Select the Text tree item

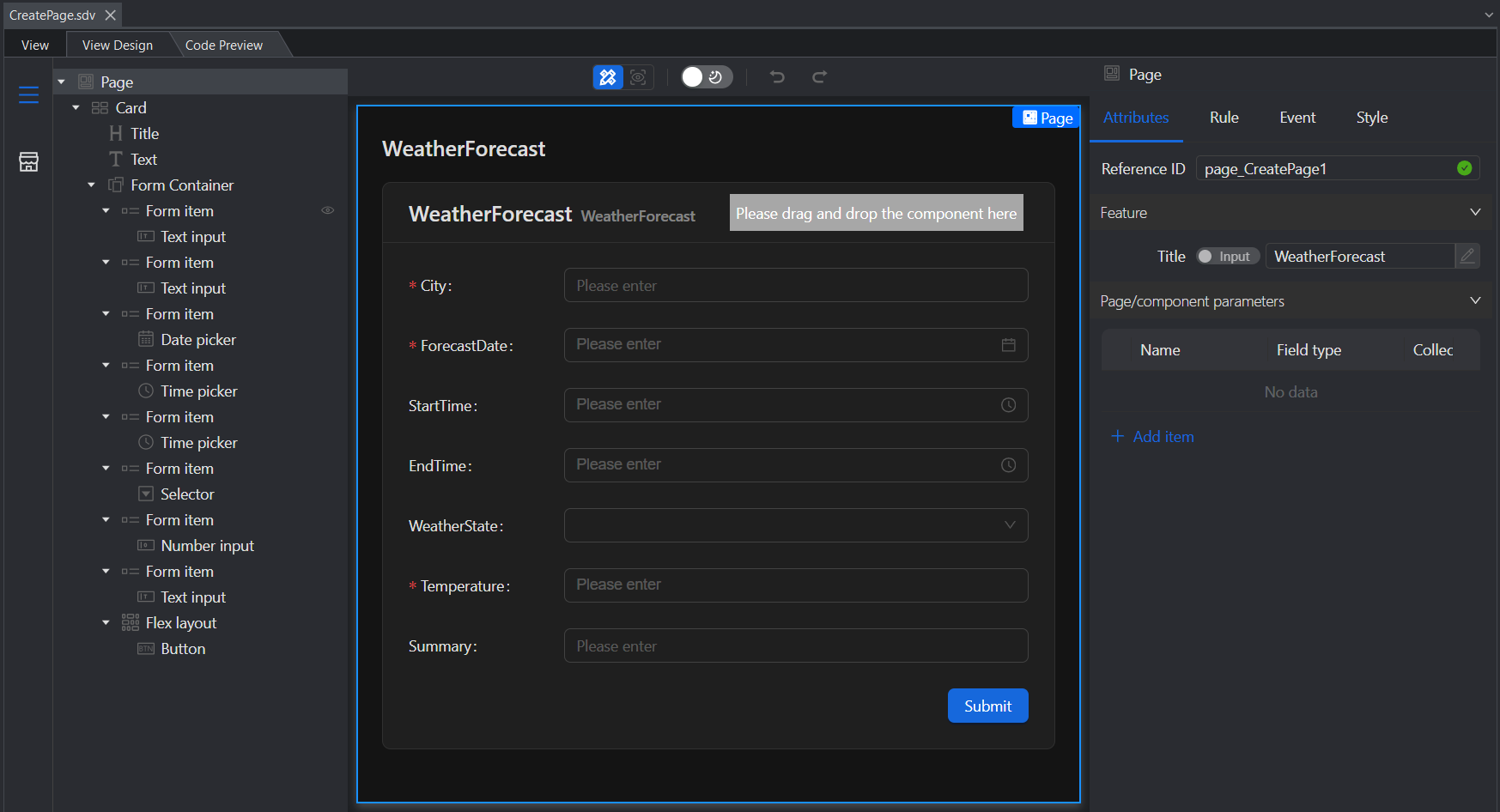pos(143,160)
